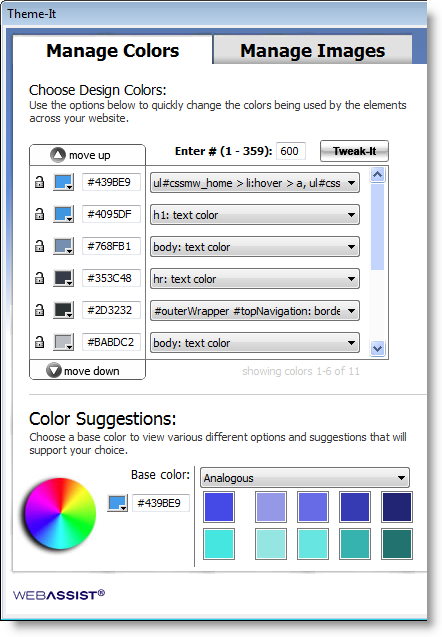The height and width of the screenshot is (637, 442).
Task: Click the base color swatch picker icon
Action: [118, 503]
